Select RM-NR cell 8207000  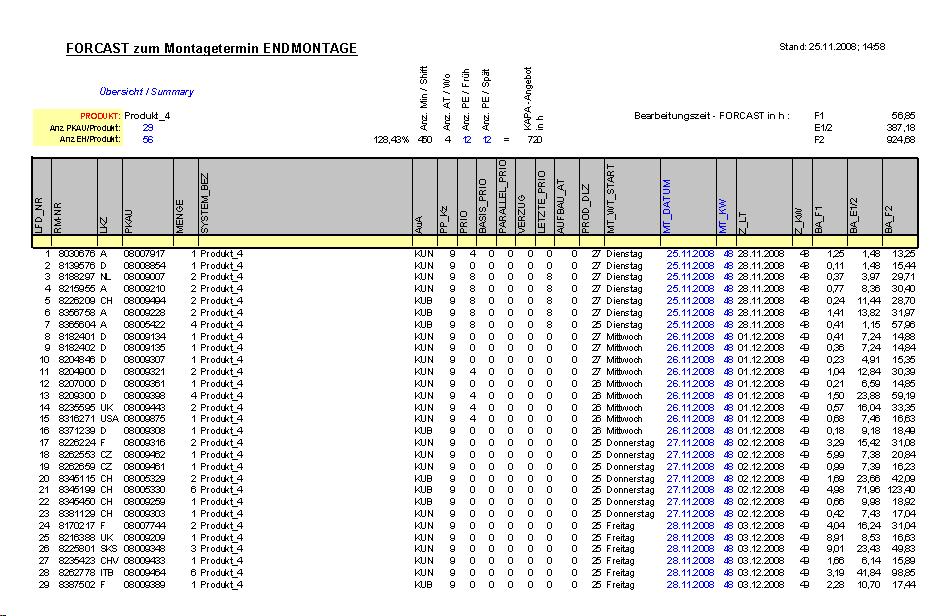pos(77,384)
